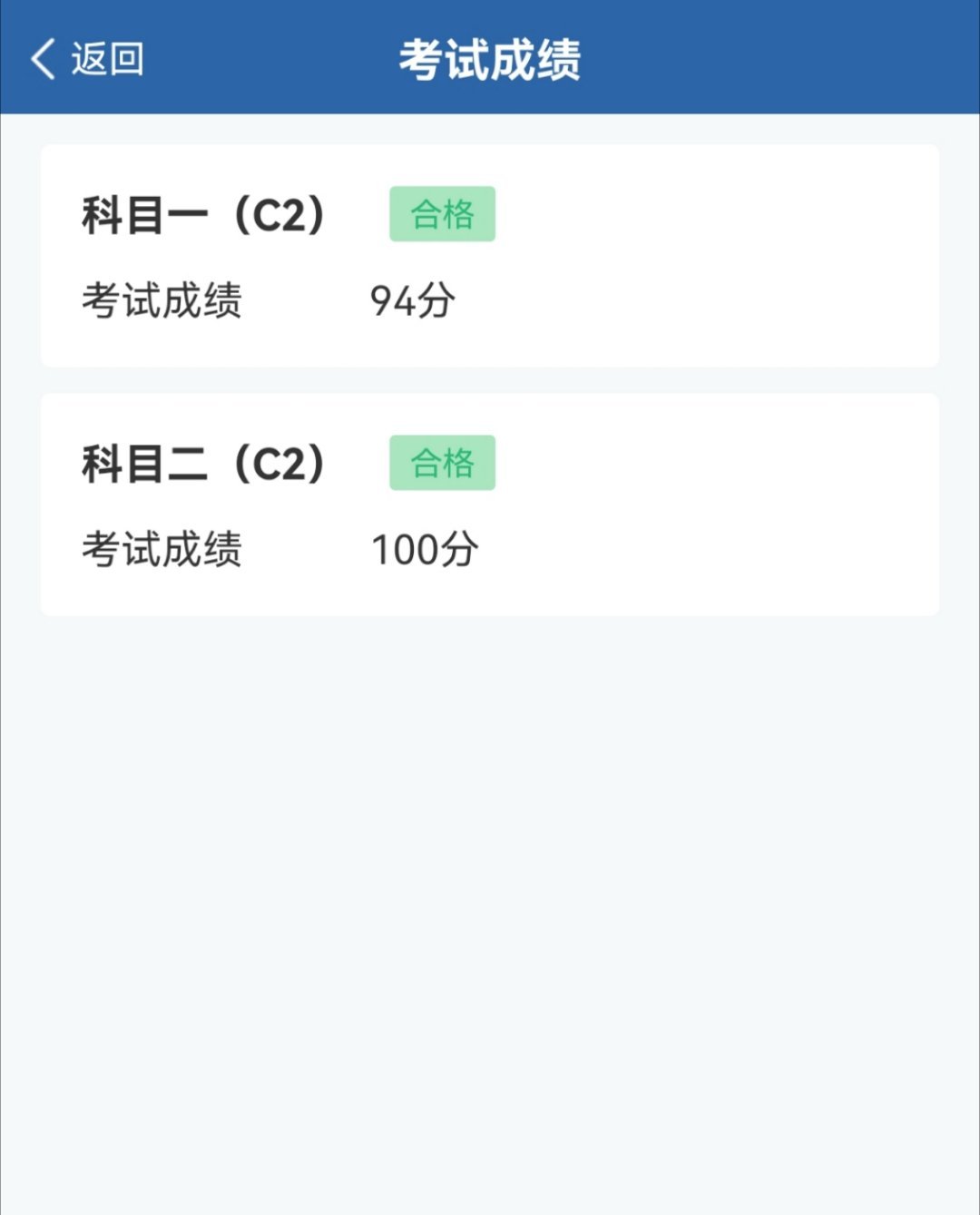980x1215 pixels.
Task: Select the 考试成绩 page title
Action: (490, 60)
